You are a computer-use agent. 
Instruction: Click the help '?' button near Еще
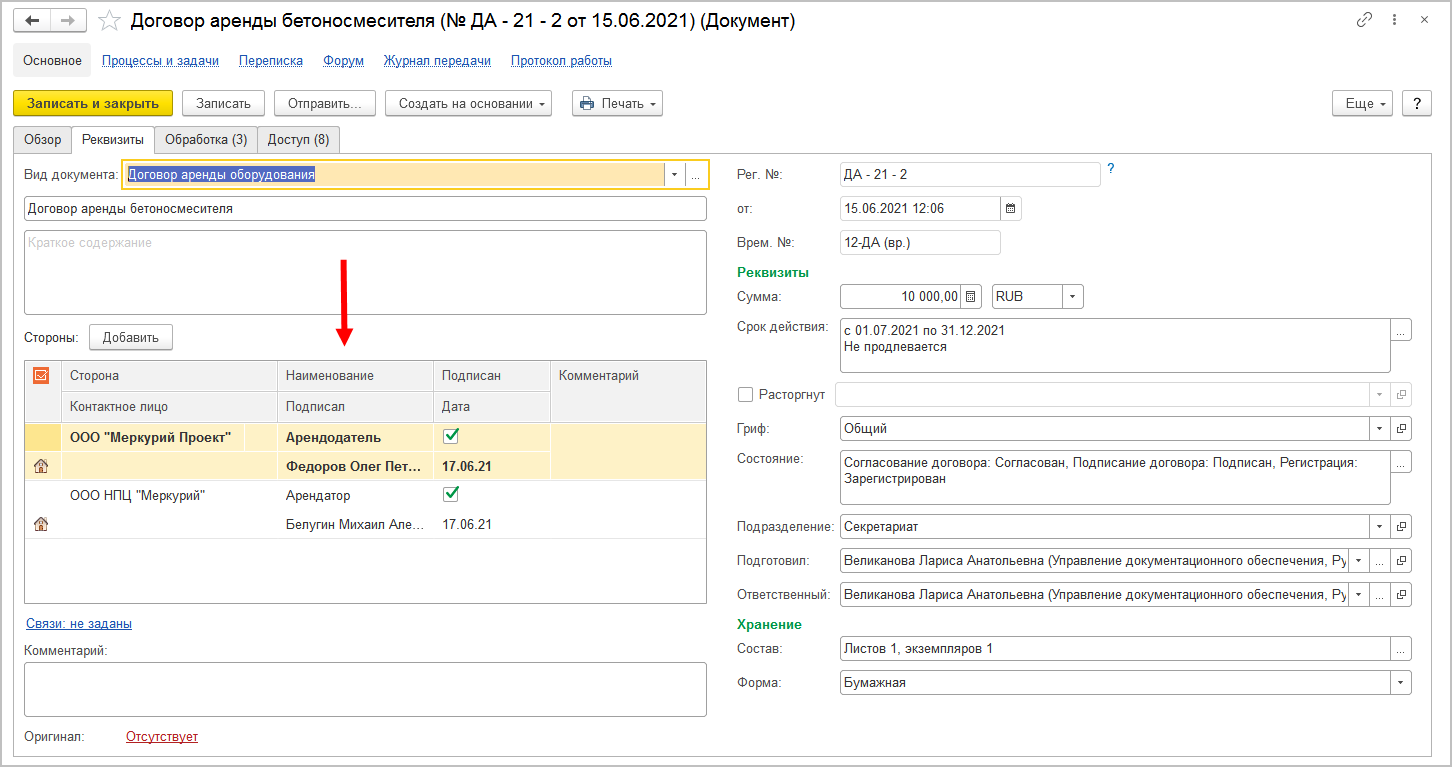[x=1416, y=103]
